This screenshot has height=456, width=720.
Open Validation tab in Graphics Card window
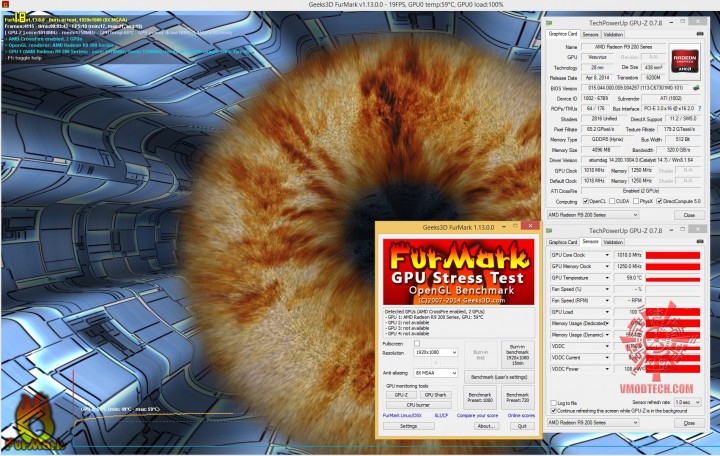pos(613,34)
